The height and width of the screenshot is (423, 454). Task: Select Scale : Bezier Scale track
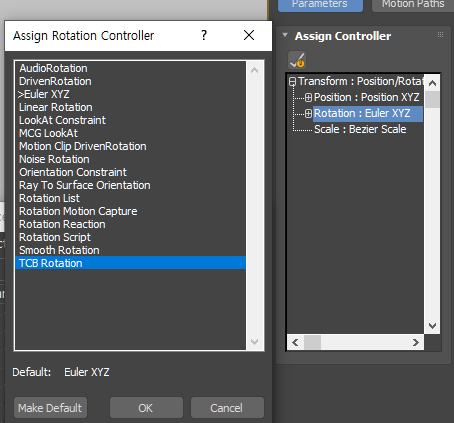point(360,129)
